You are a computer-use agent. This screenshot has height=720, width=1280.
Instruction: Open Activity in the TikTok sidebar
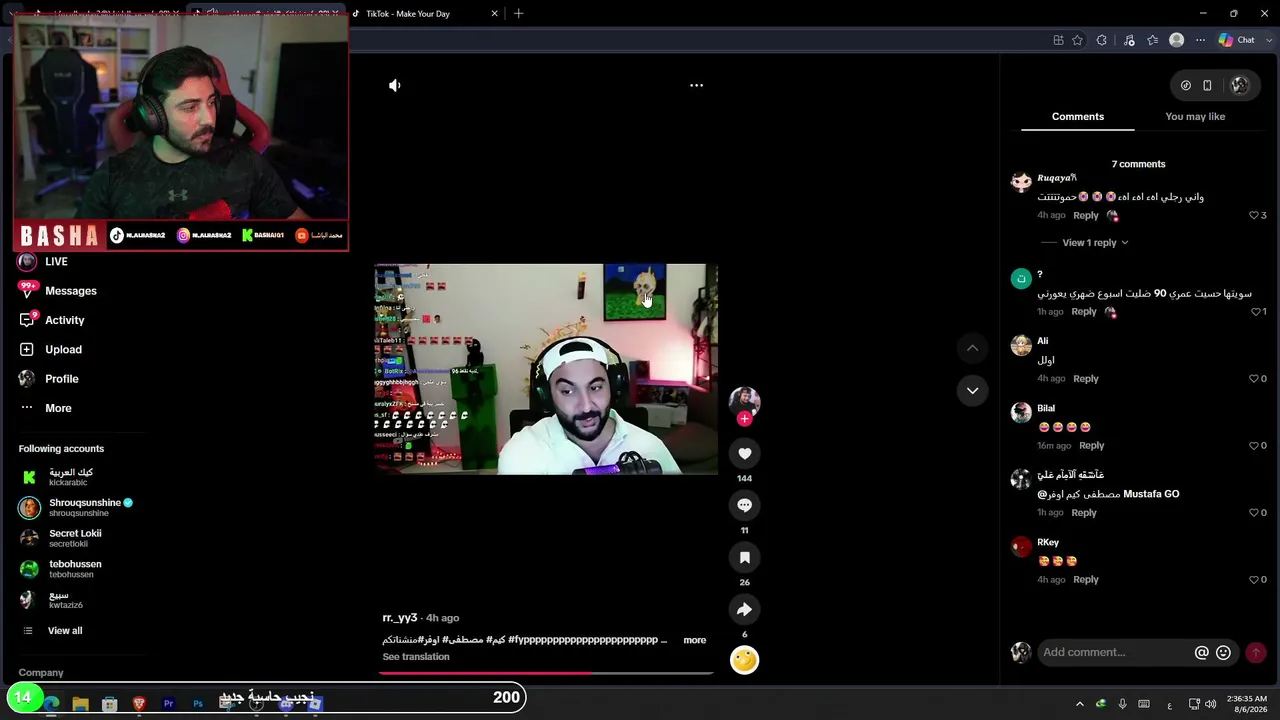pos(52,320)
